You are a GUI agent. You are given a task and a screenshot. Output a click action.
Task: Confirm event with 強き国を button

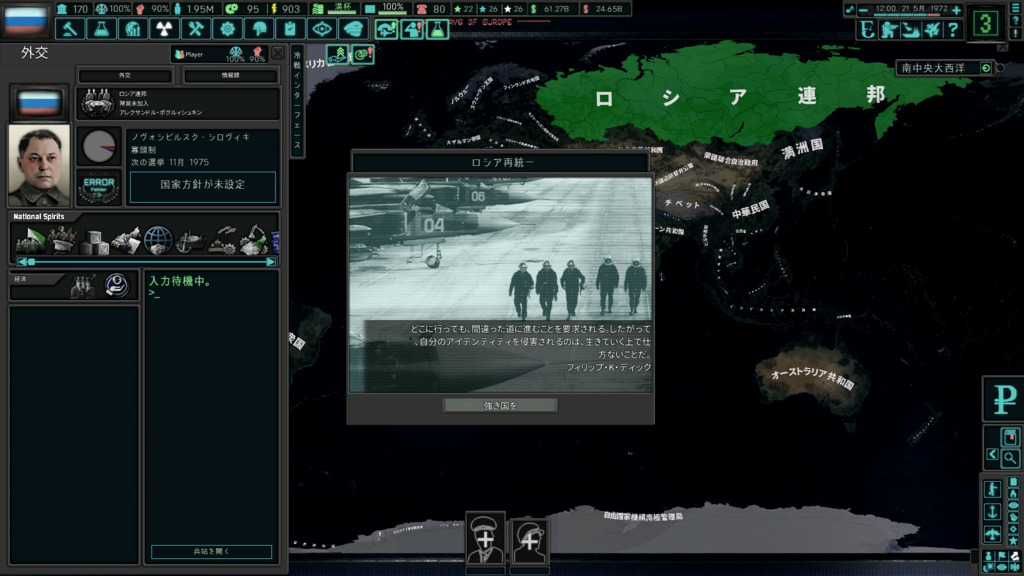[x=500, y=406]
